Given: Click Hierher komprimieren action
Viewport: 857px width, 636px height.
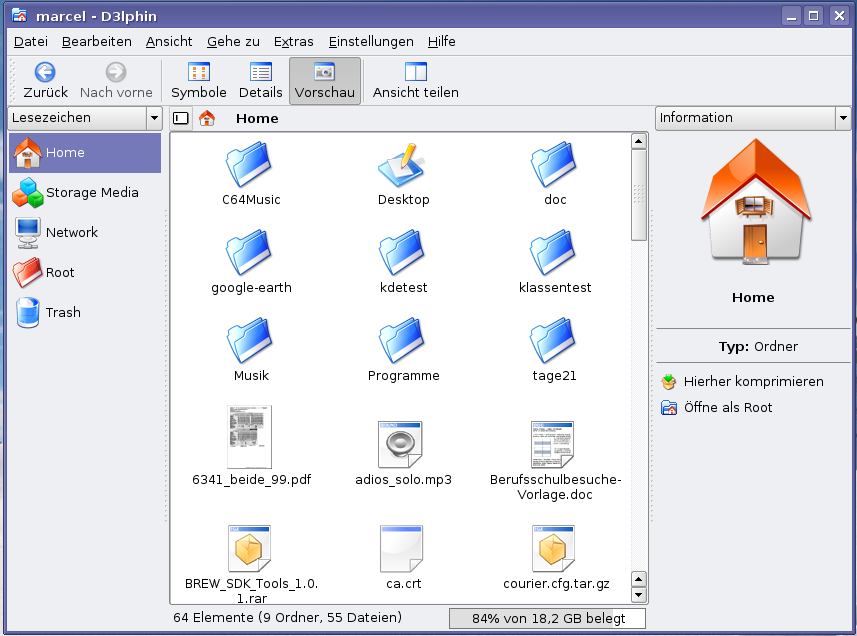Looking at the screenshot, I should click(753, 381).
